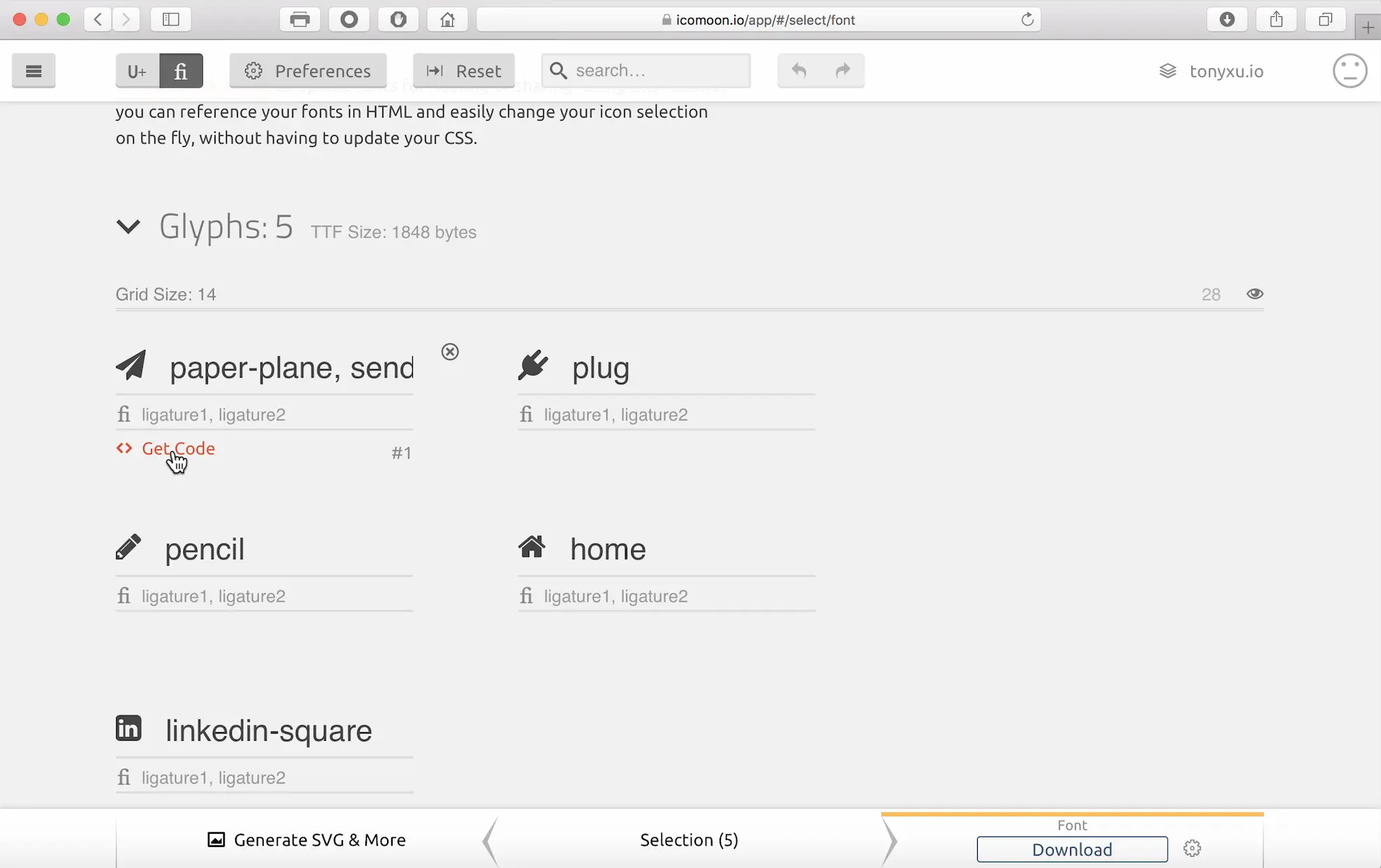Remove paper-plane glyph with X icon
Image resolution: width=1381 pixels, height=868 pixels.
[450, 351]
